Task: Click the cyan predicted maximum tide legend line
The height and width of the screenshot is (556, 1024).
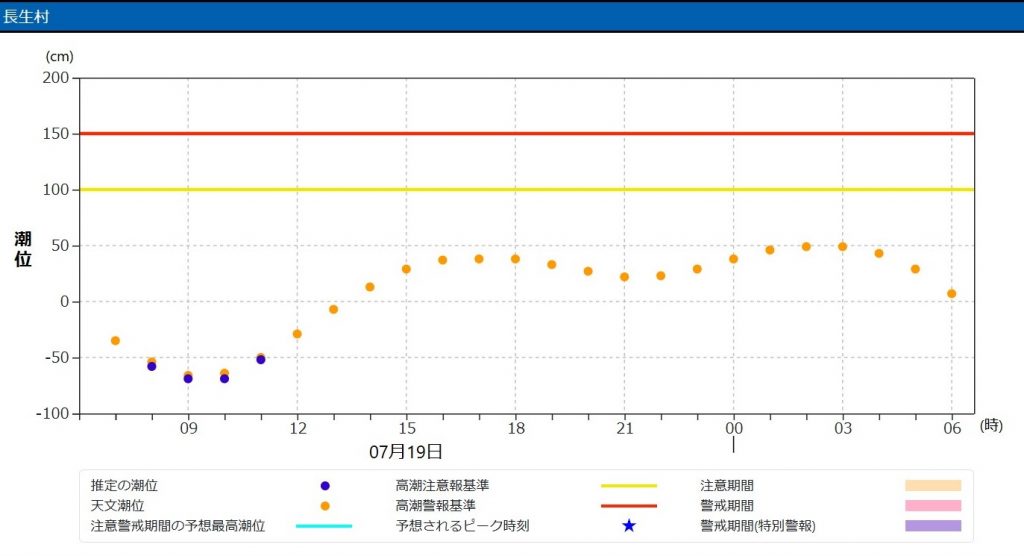Action: pyautogui.click(x=324, y=526)
